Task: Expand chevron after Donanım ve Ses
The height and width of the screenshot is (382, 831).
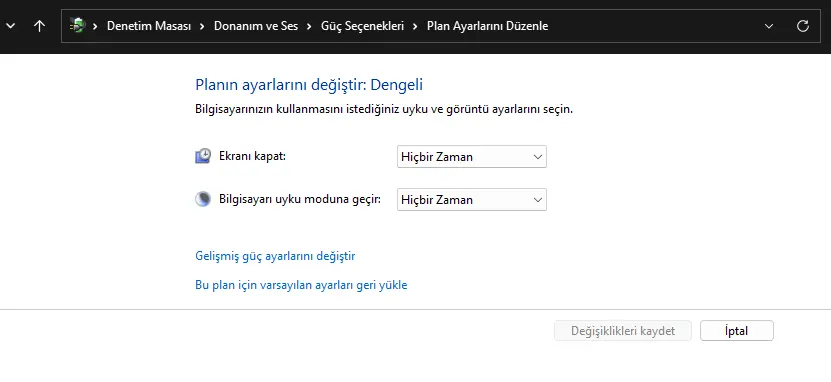Action: tap(310, 26)
